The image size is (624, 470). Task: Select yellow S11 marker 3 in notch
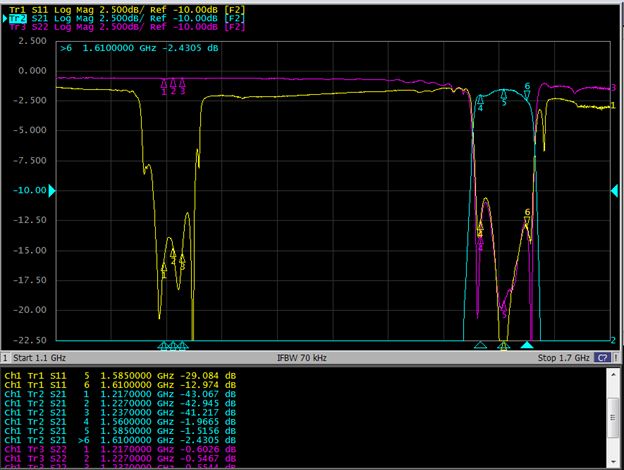coord(182,260)
